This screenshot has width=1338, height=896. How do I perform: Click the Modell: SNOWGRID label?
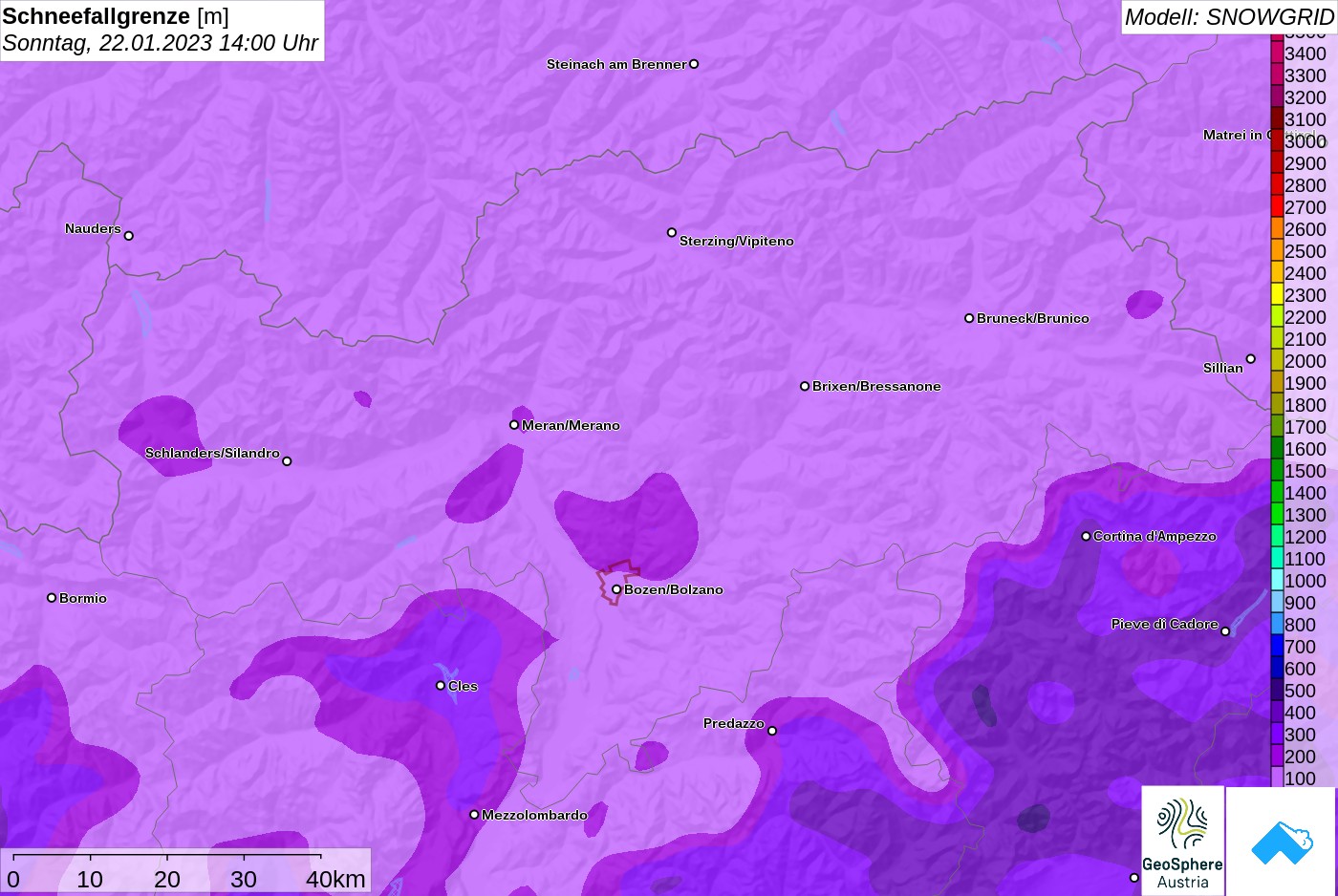click(x=1229, y=17)
